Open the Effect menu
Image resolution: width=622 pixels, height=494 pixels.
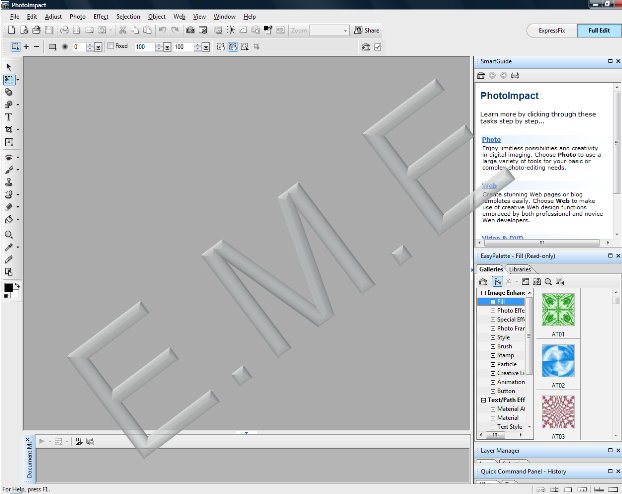coord(101,17)
